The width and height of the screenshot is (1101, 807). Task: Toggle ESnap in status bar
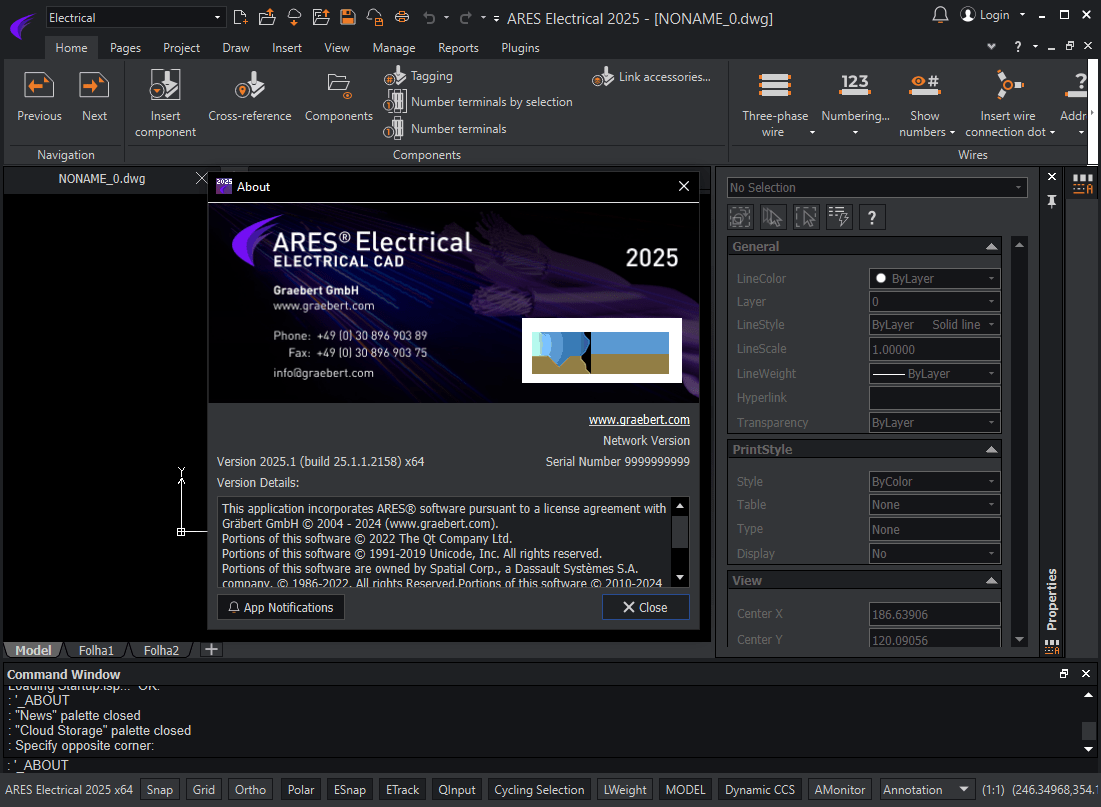tap(350, 789)
